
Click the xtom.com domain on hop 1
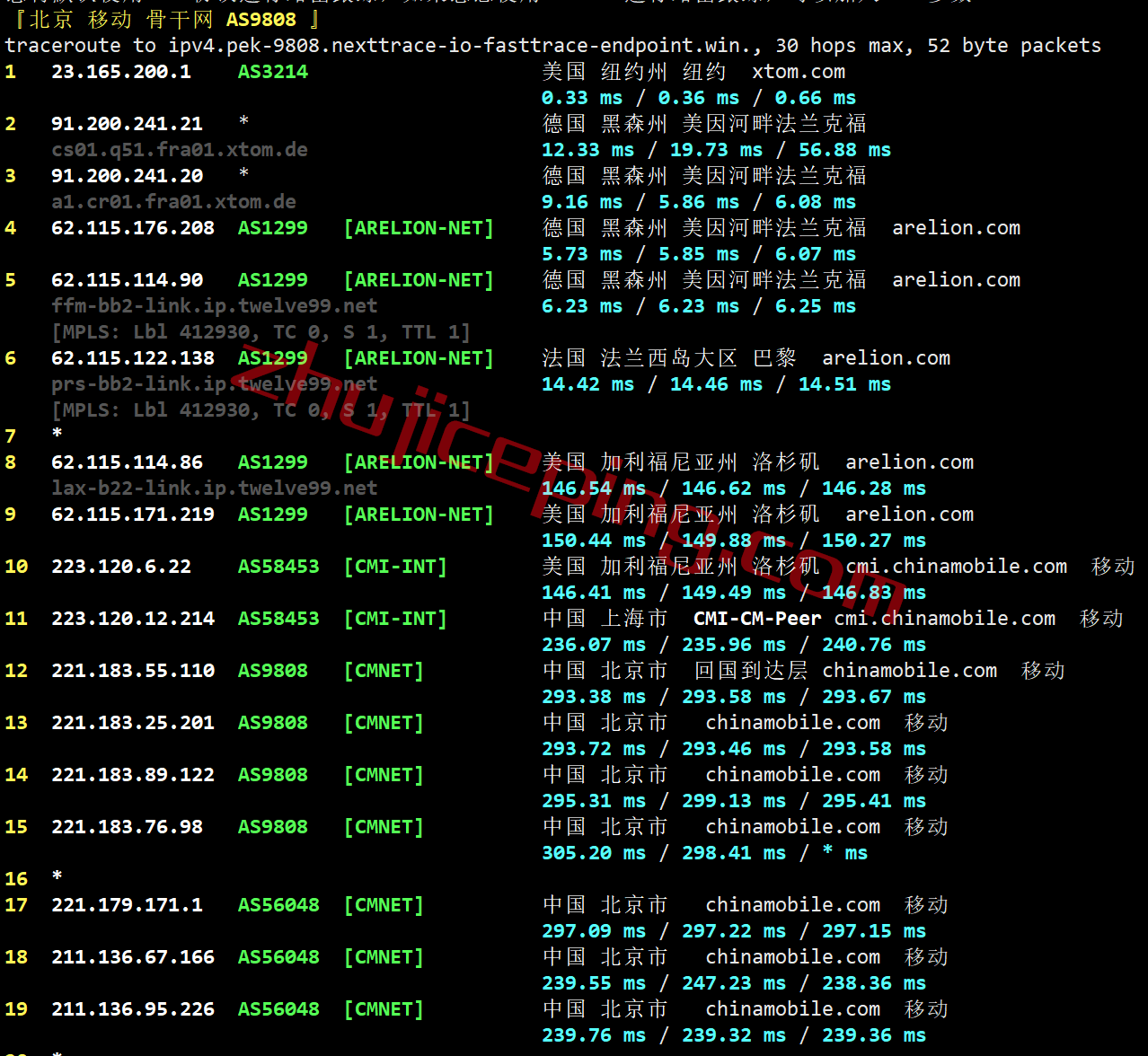coord(798,72)
